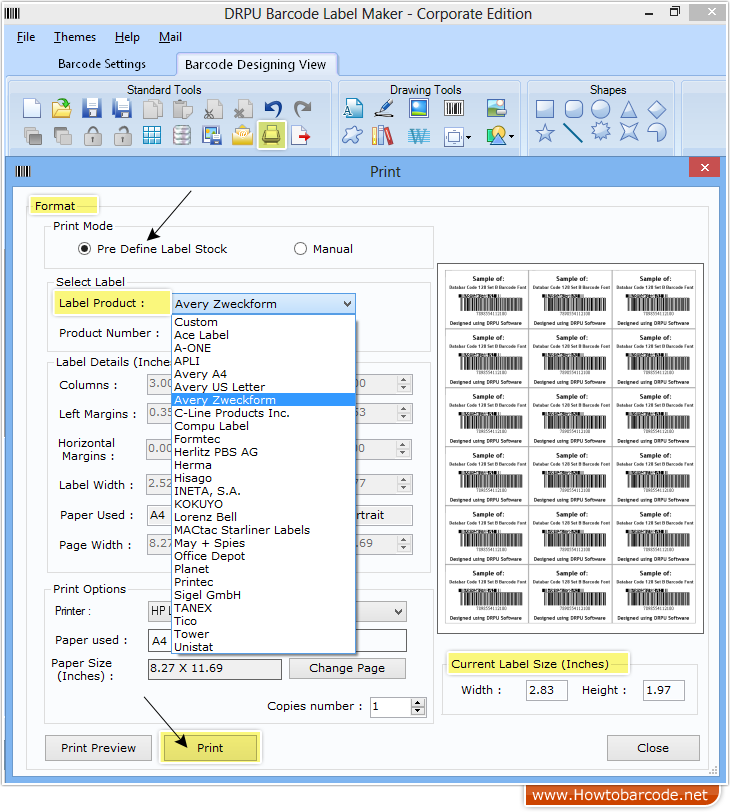Click the Export document icon with red arrow
This screenshot has height=812, width=730.
(301, 136)
